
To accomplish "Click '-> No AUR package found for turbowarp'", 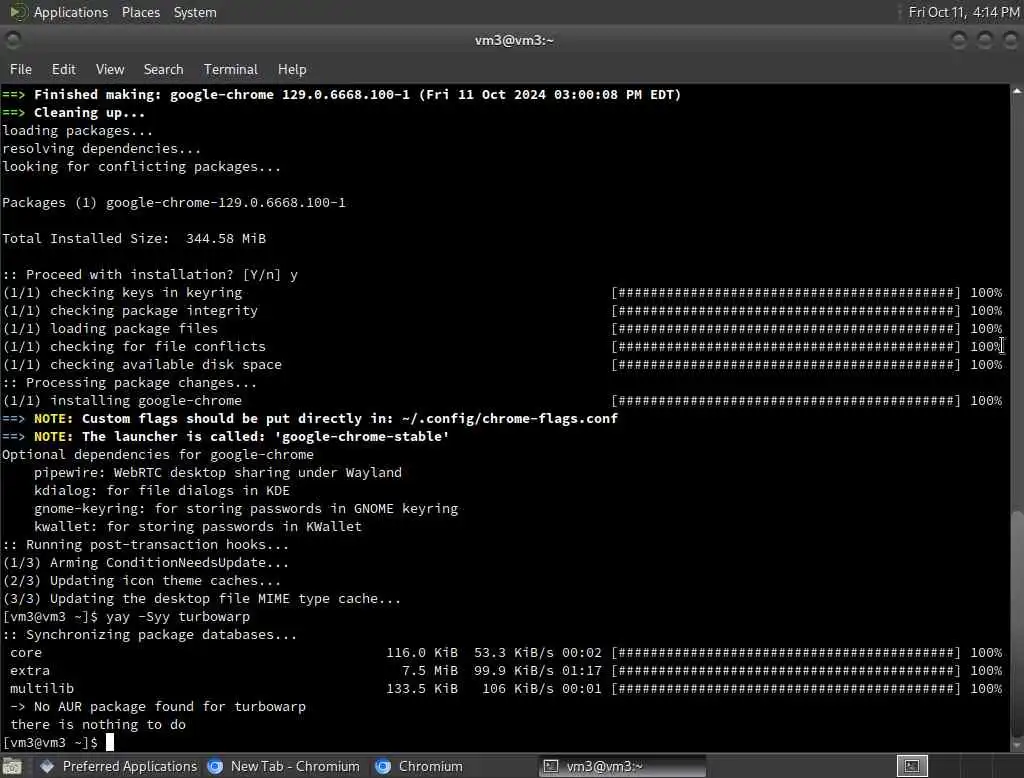I will point(158,706).
